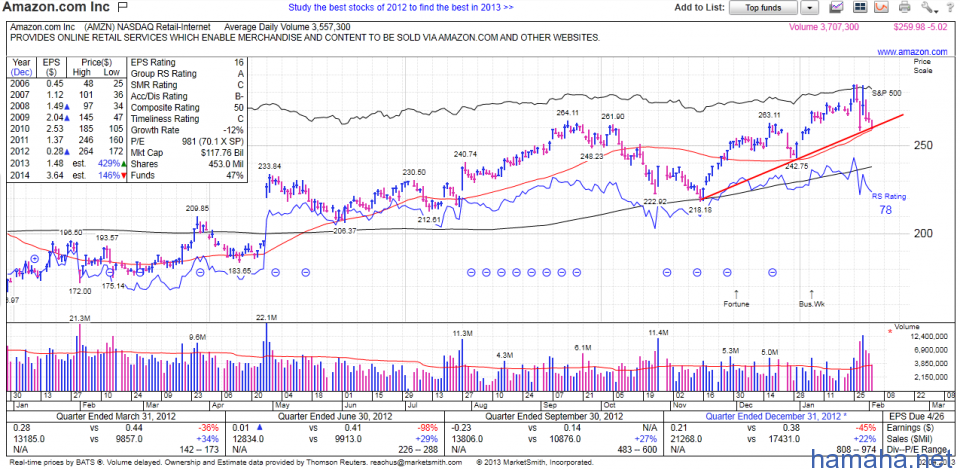This screenshot has height=470, width=960.
Task: Click the RS Rating 78 label
Action: (891, 204)
